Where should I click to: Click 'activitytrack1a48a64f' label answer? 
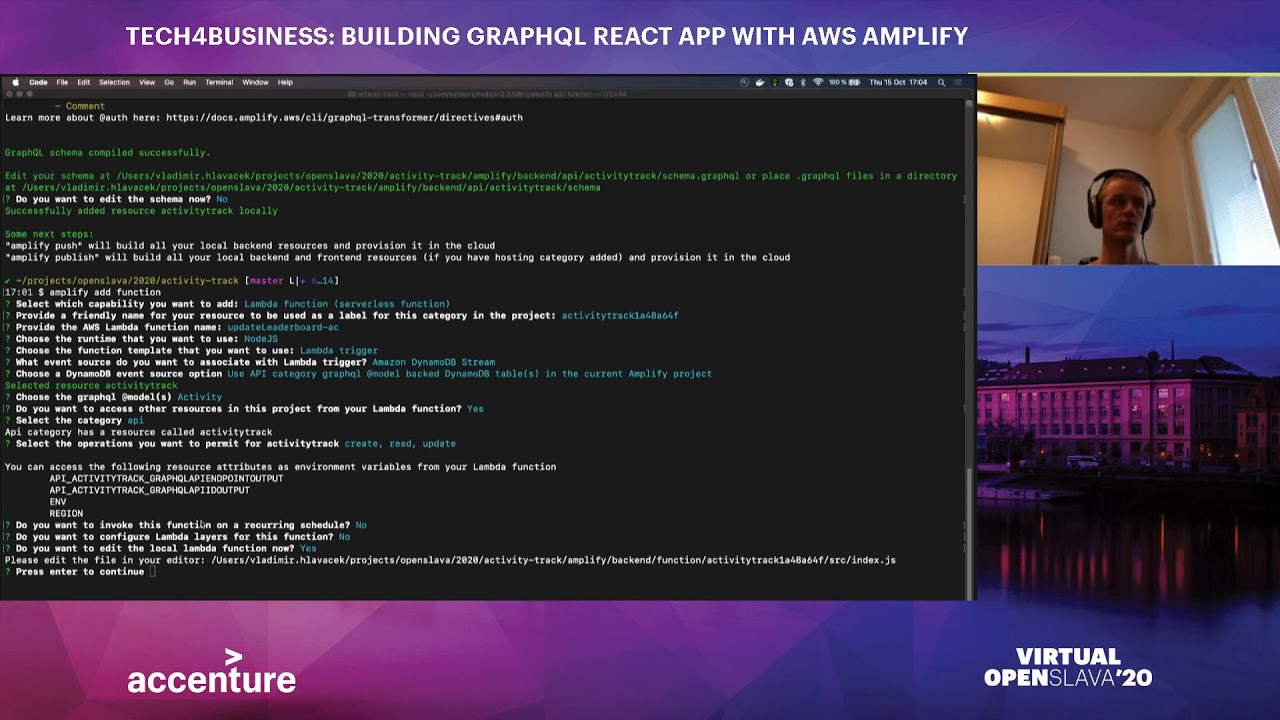point(620,316)
